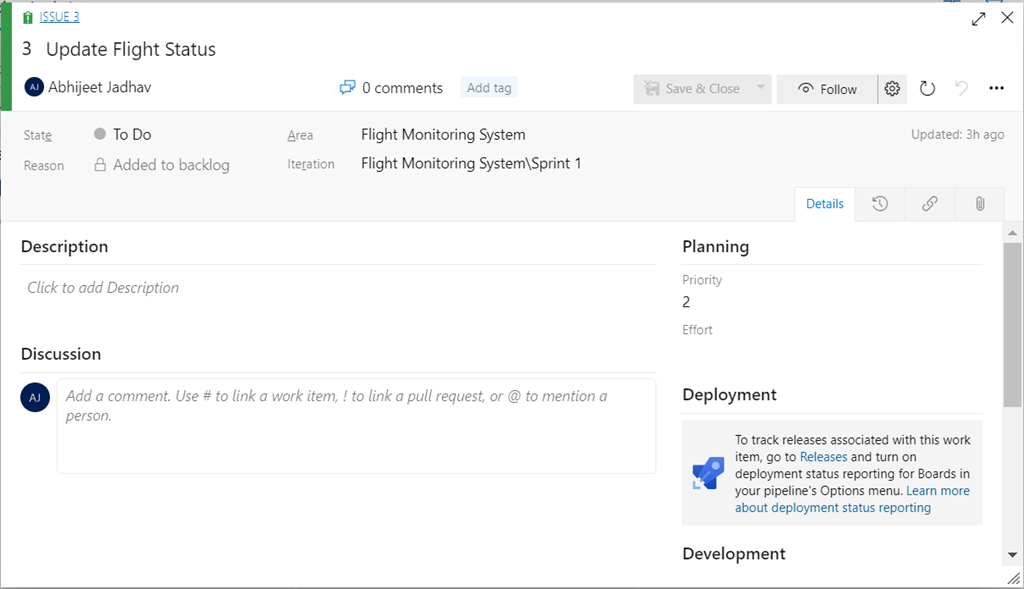Open the Releases link
1024x589 pixels.
(x=823, y=457)
